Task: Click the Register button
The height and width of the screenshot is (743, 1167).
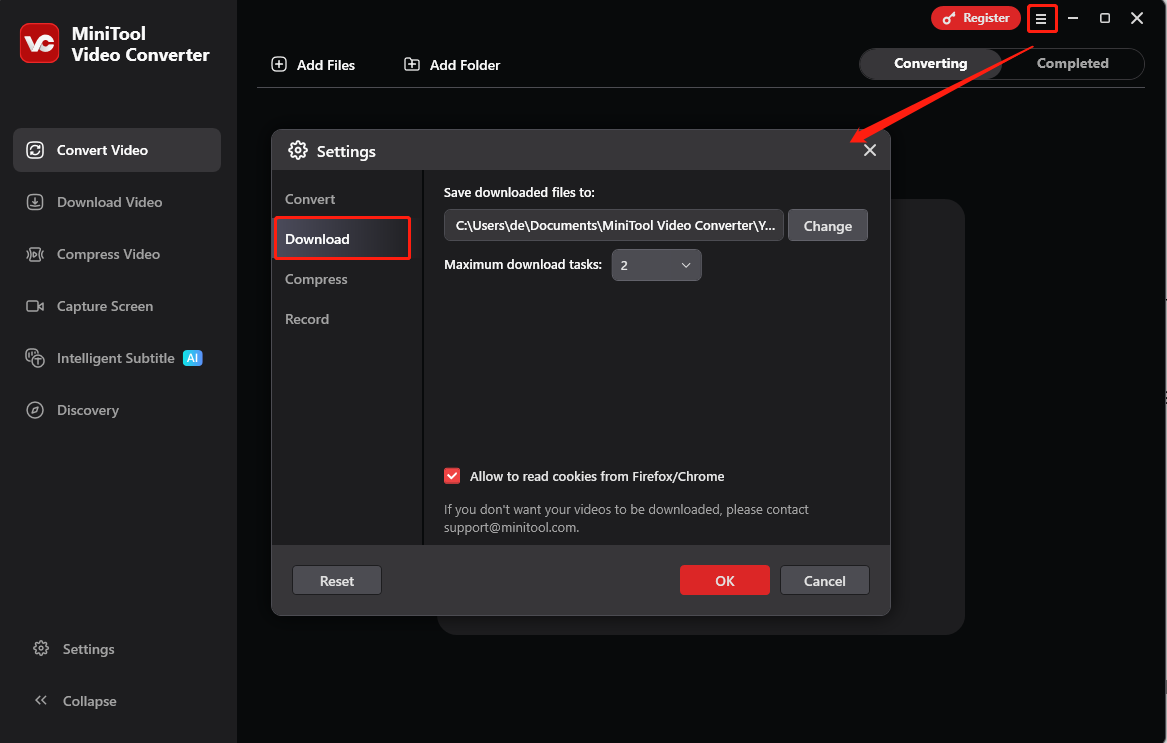Action: coord(975,17)
